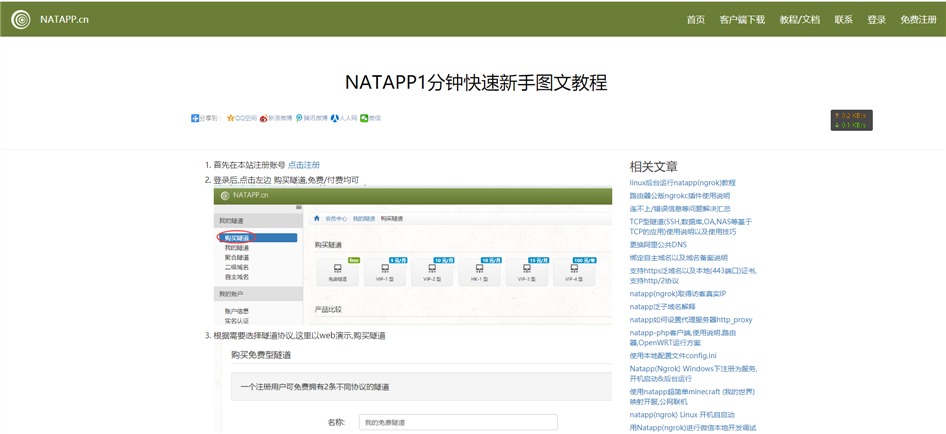Open article 绑定自主域名以及域名备案说明
The image size is (946, 434).
[678, 258]
